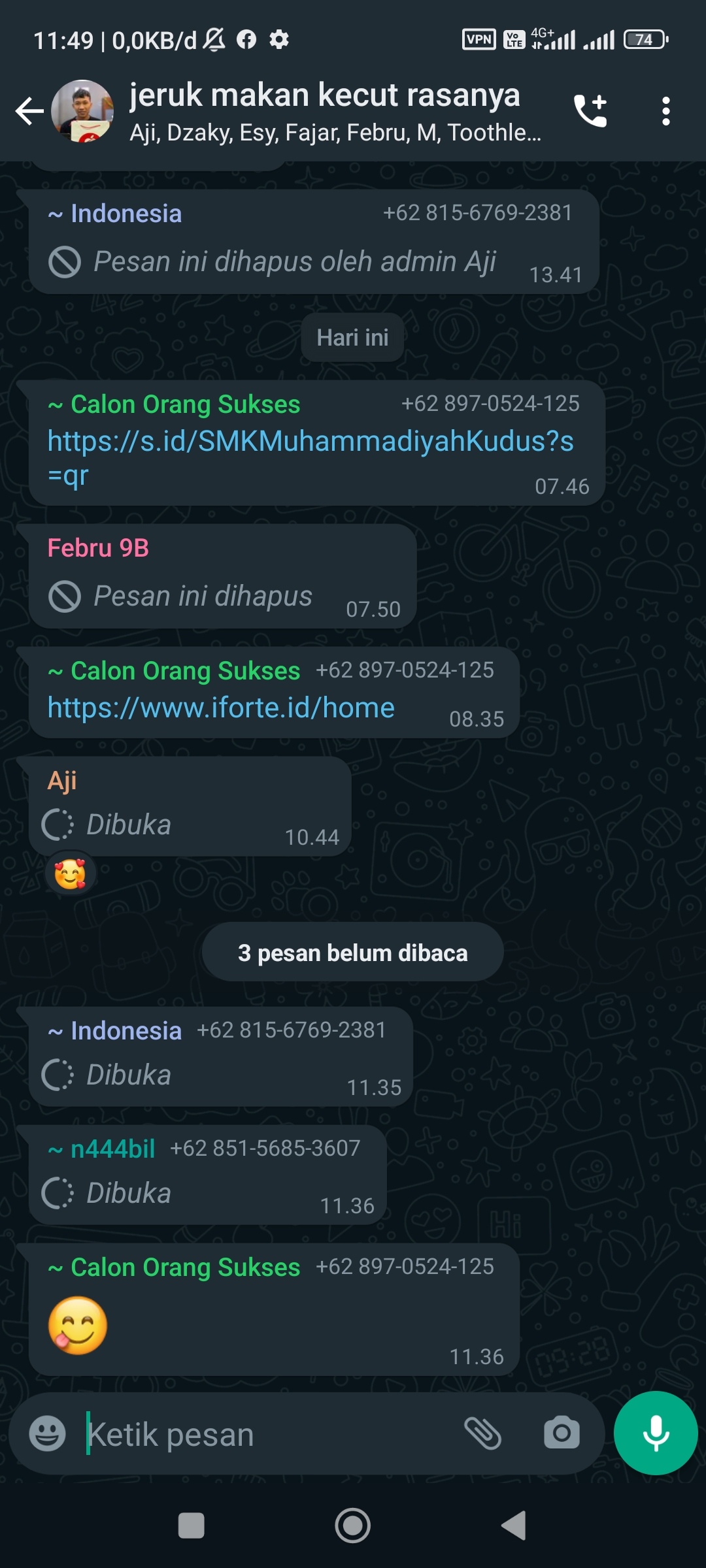Start a group call with the phone-plus icon
Screen dimensions: 706x1568
(590, 111)
